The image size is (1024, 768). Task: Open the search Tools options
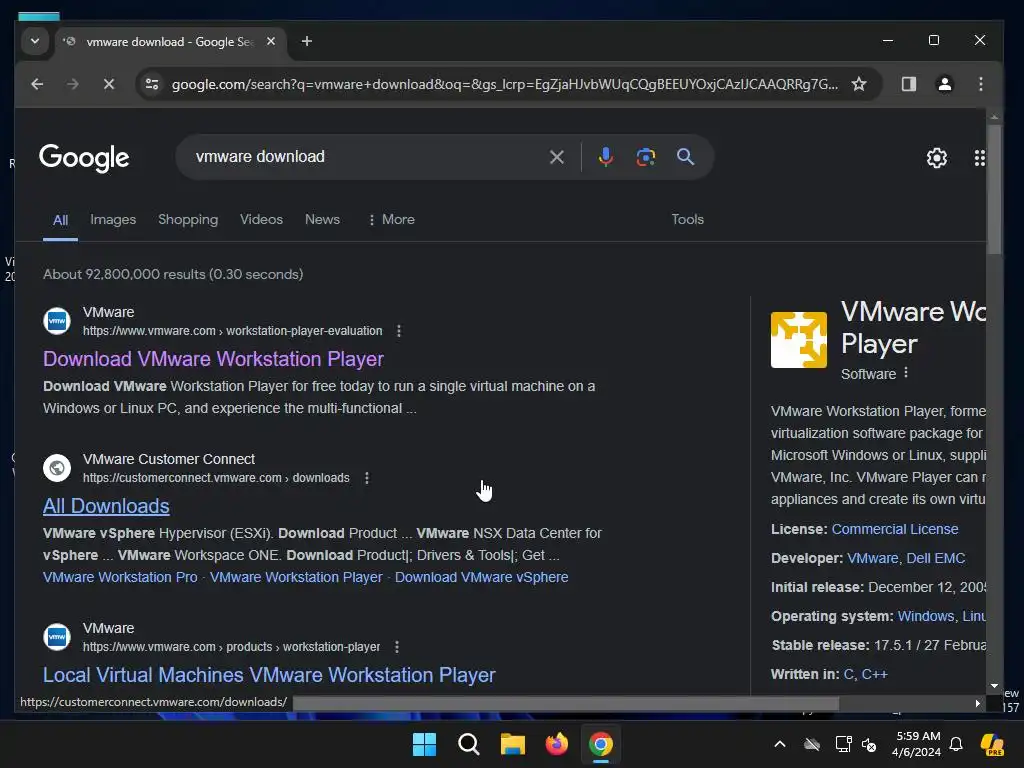(x=688, y=219)
